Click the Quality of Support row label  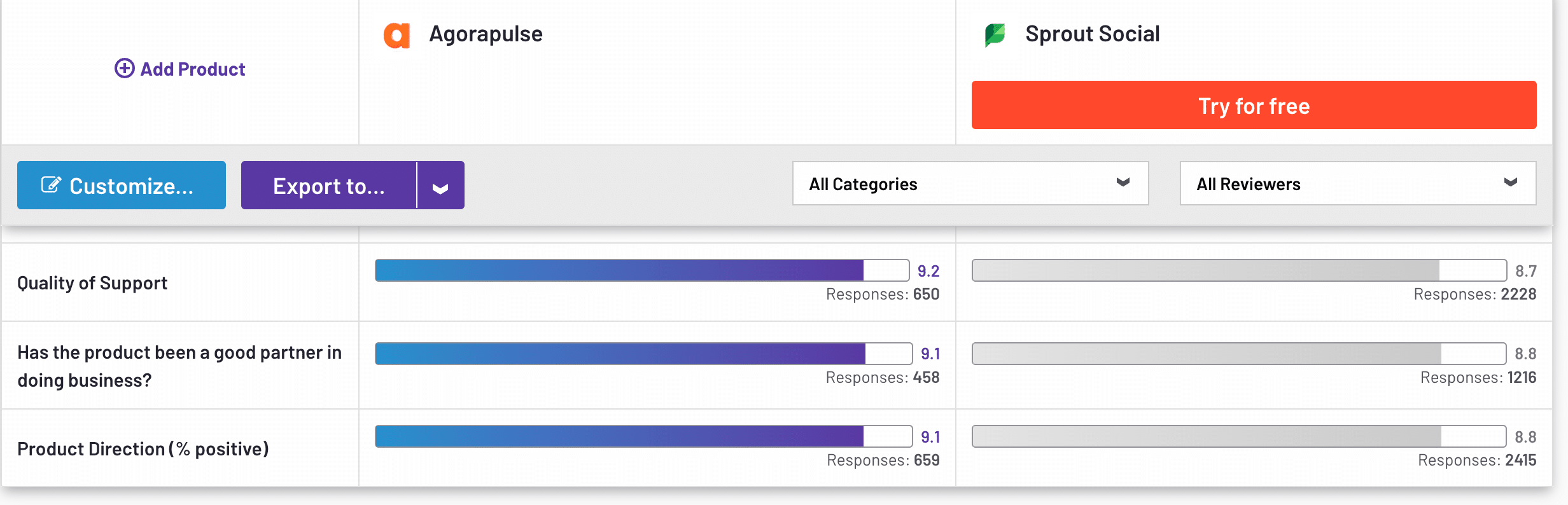tap(92, 282)
